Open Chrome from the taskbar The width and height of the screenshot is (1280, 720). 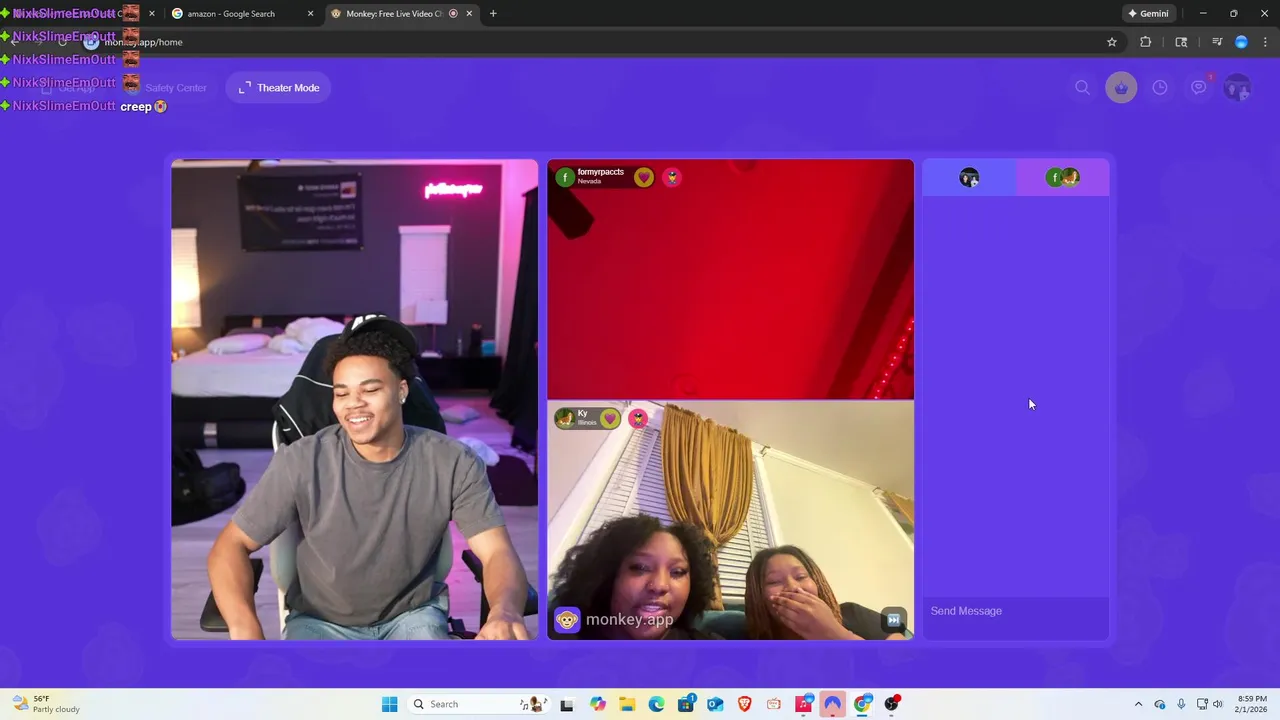pyautogui.click(x=862, y=704)
